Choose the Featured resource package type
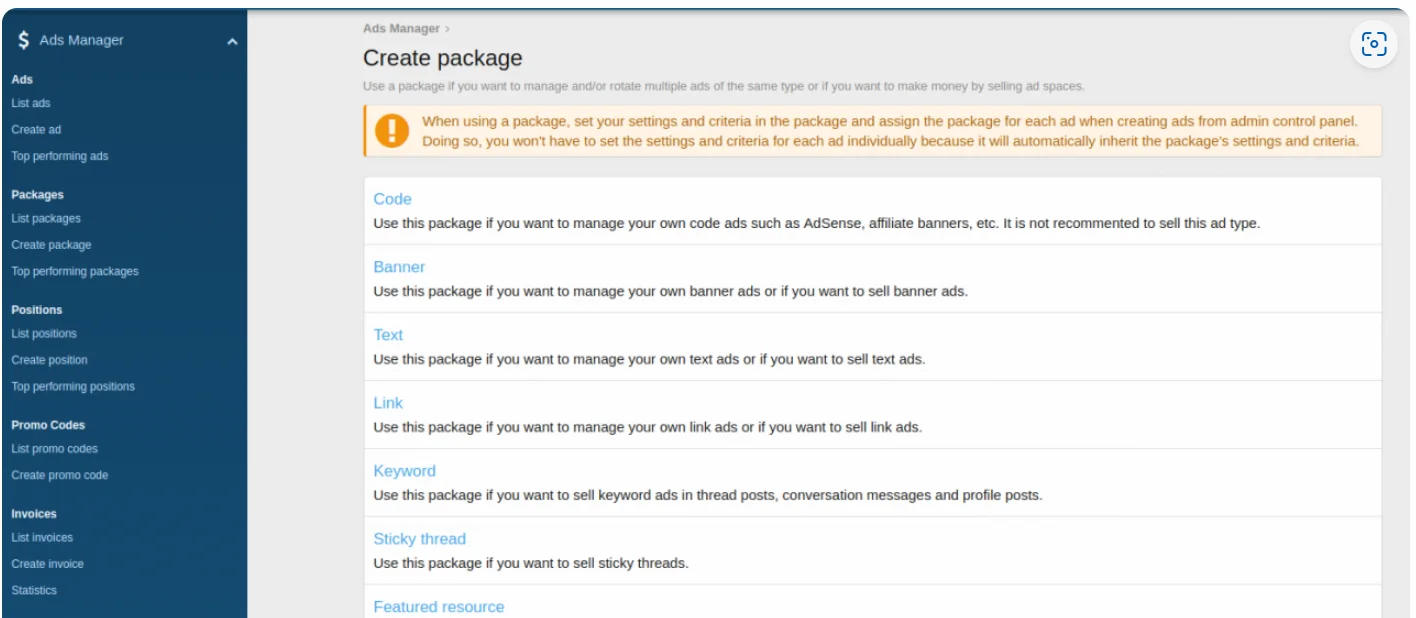 point(438,607)
